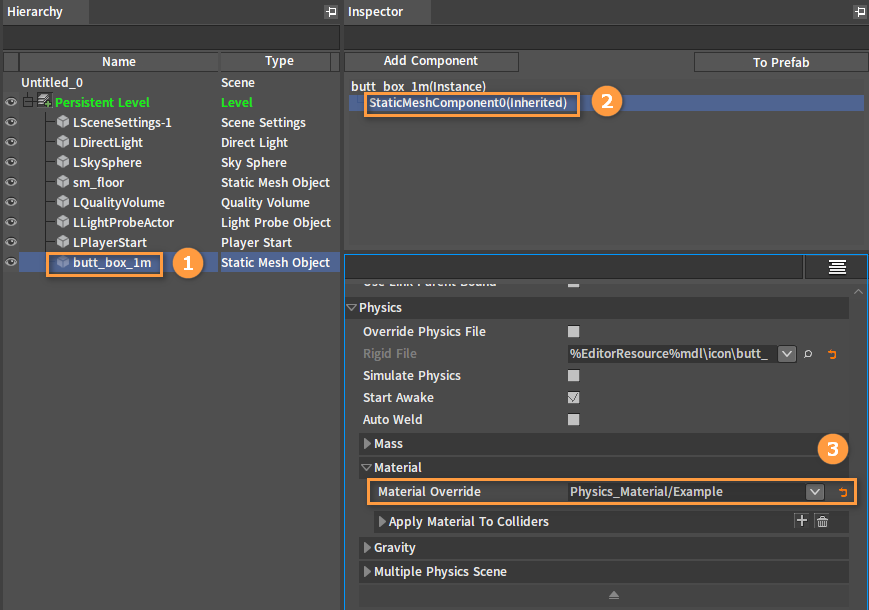Open the properties list view menu icon

pyautogui.click(x=837, y=267)
